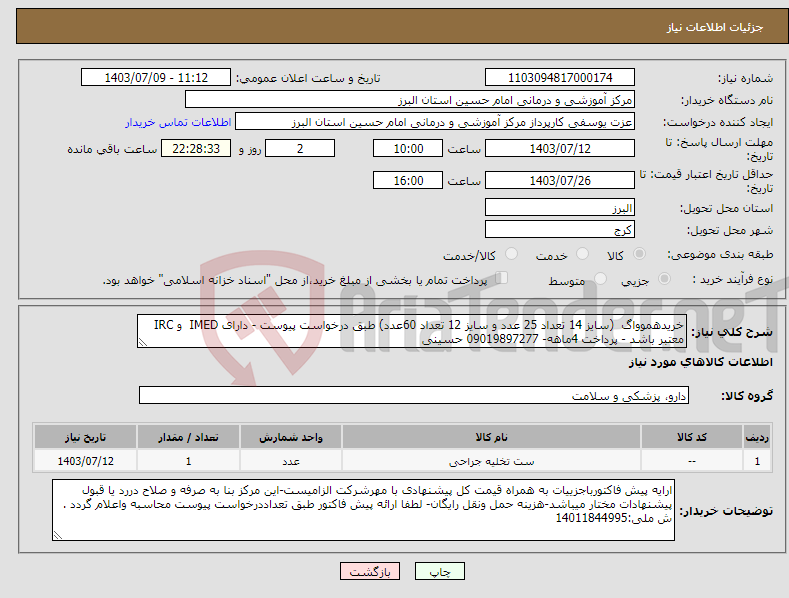The width and height of the screenshot is (789, 598).
Task: Click the ردیف column header
Action: pos(757,437)
